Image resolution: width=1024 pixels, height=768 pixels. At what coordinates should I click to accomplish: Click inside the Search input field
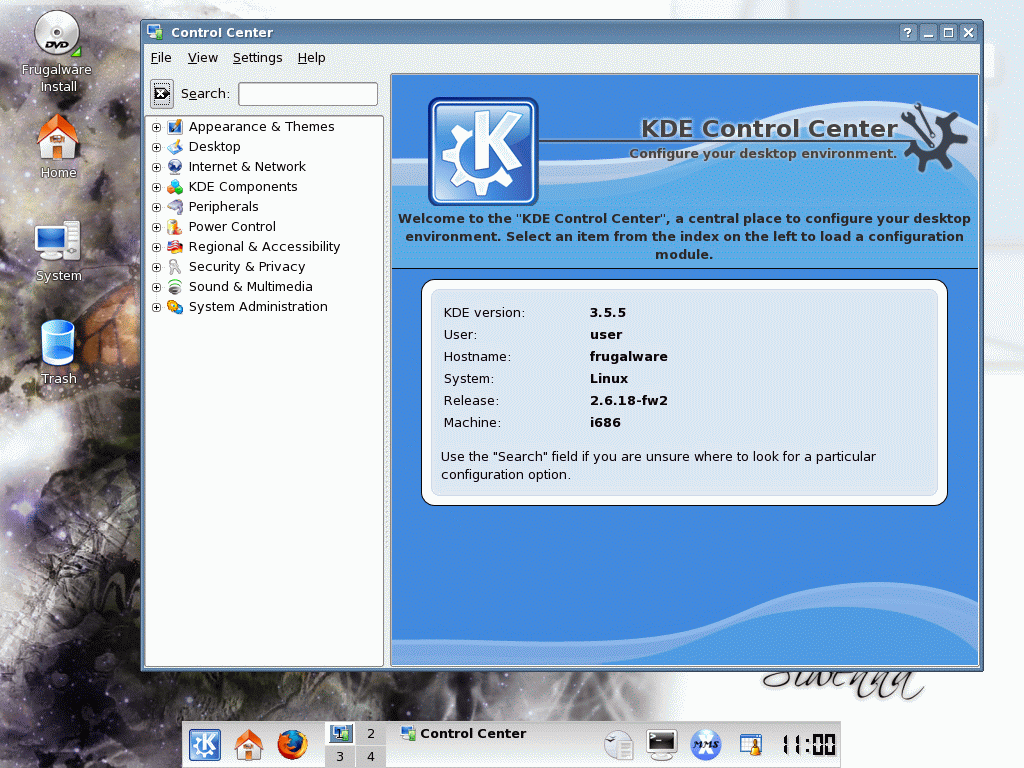pos(308,94)
